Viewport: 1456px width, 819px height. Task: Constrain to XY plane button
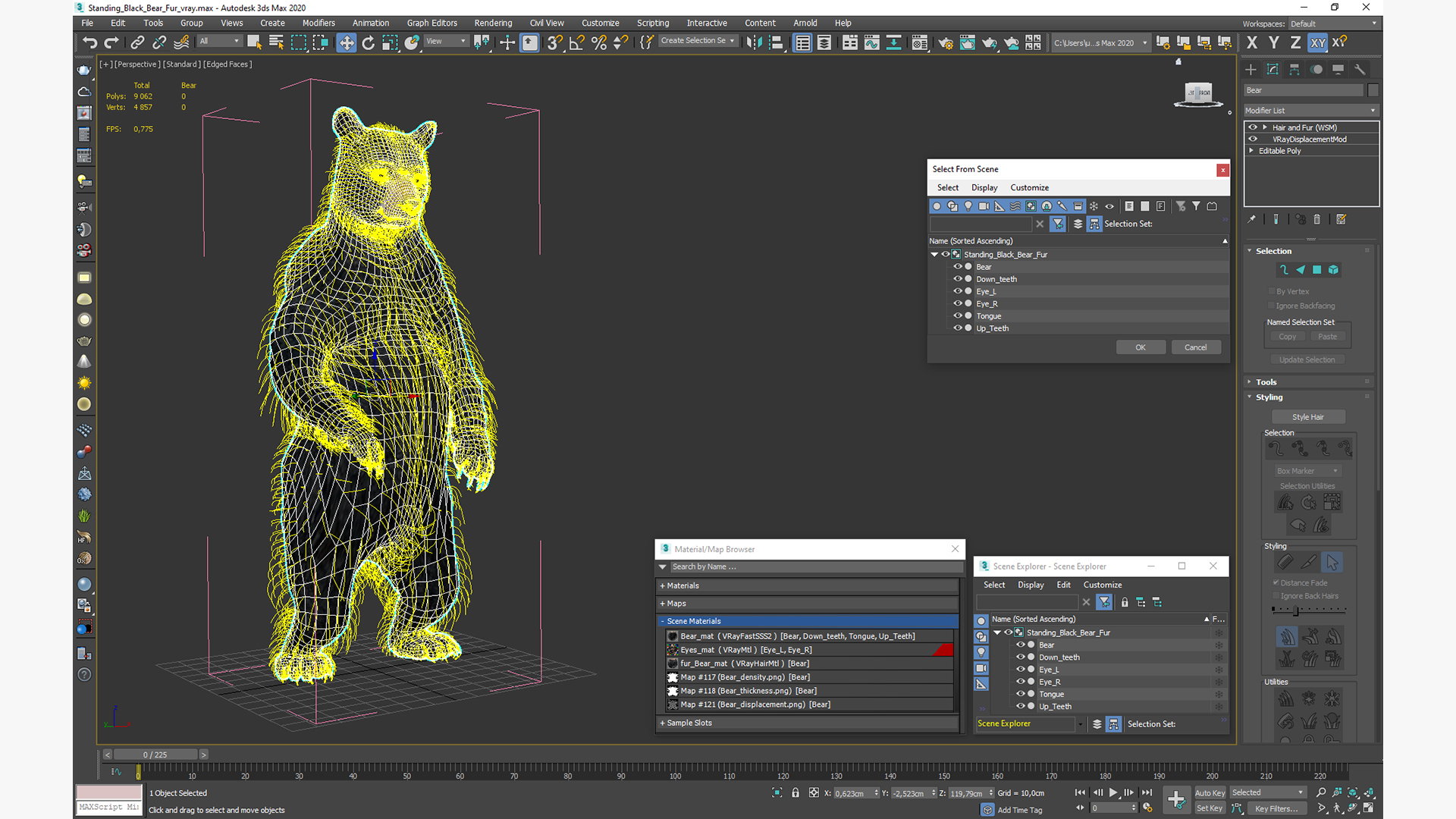coord(1318,42)
